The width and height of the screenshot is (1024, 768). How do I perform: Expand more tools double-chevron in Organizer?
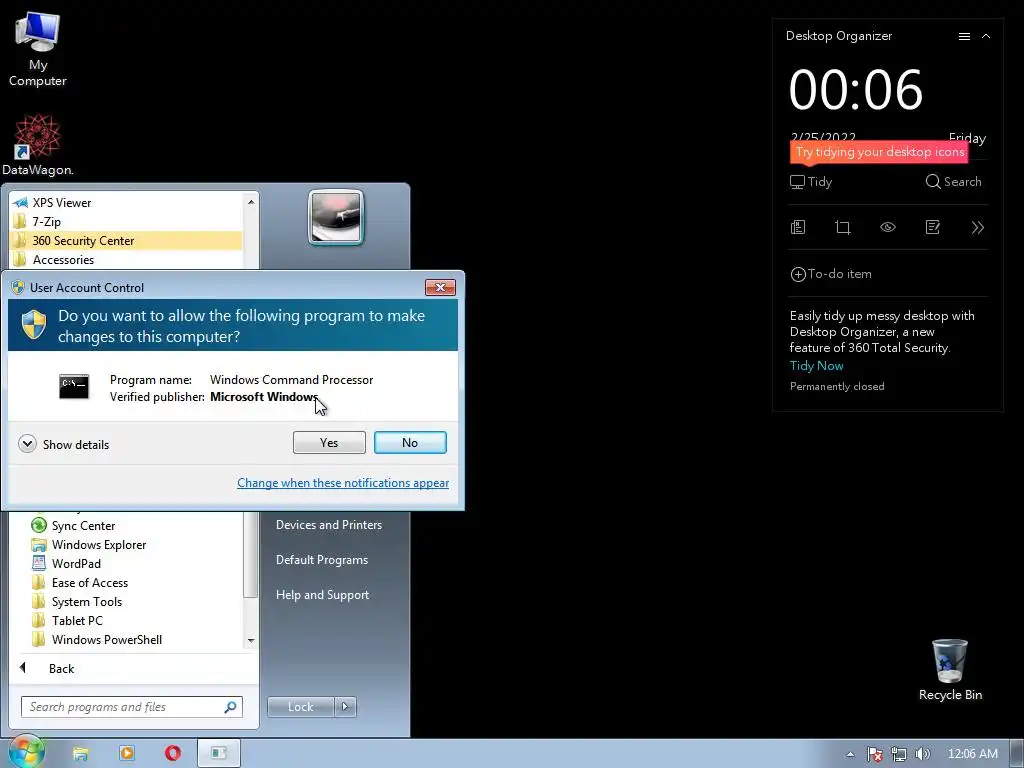point(978,227)
